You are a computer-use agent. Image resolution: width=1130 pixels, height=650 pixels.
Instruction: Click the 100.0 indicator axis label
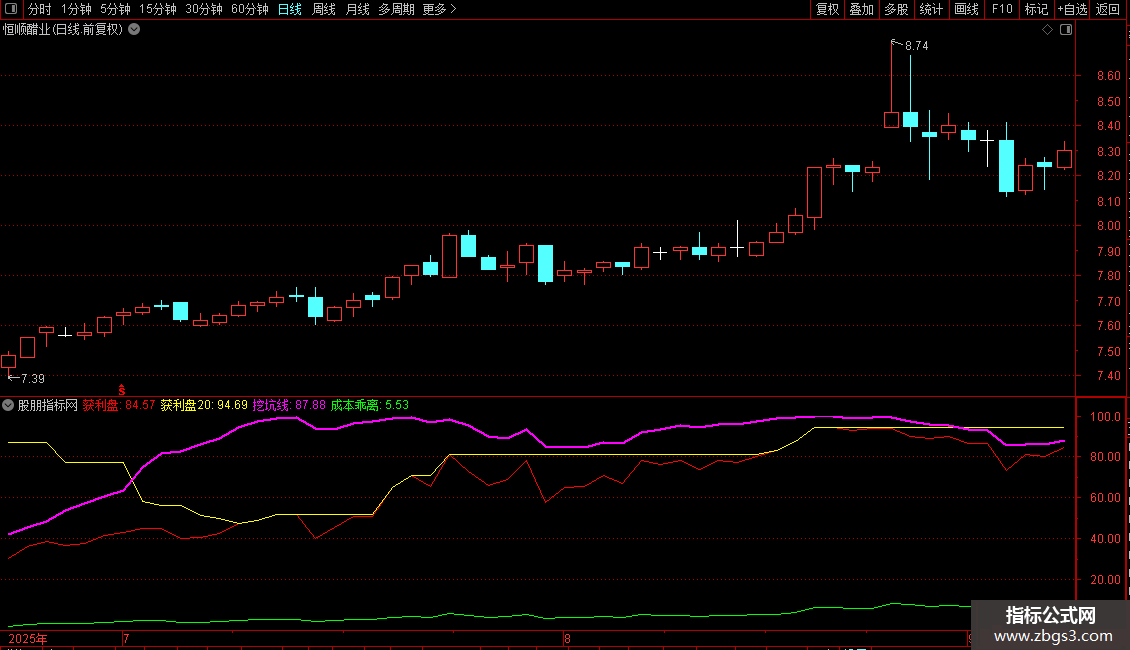(x=1105, y=417)
